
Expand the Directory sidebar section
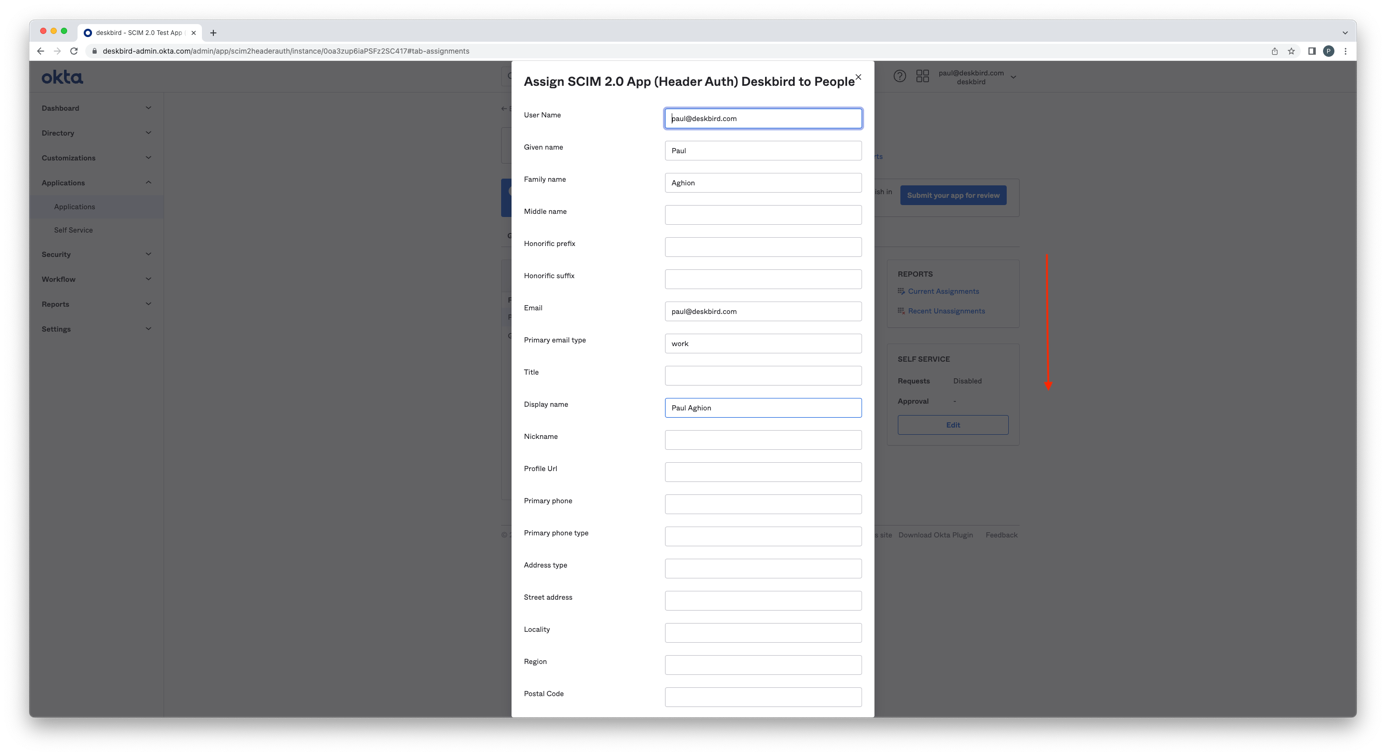tap(96, 133)
